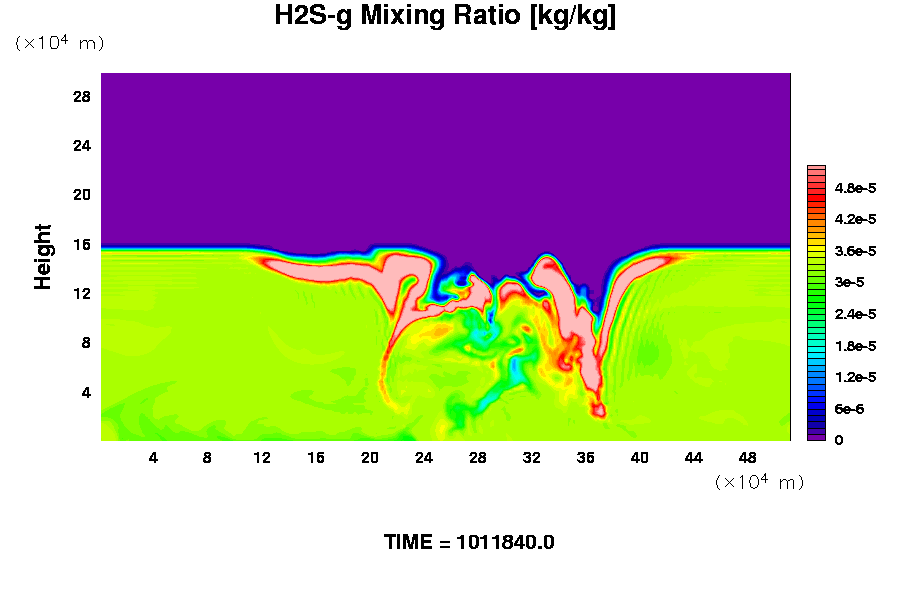The image size is (900, 600).
Task: Click the y-axis units label at top left
Action: (59, 43)
